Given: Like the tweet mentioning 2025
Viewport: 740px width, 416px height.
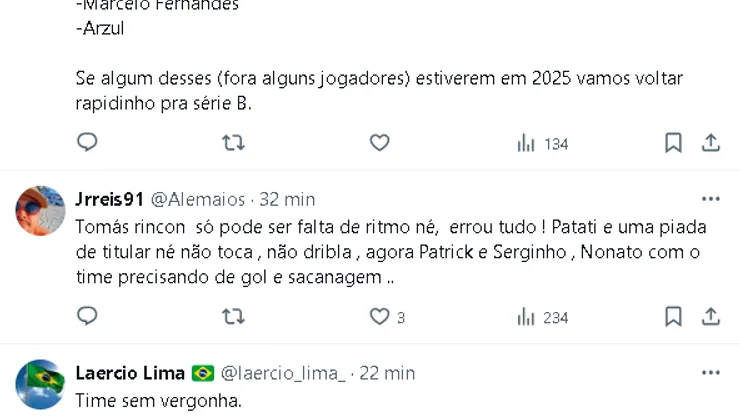Looking at the screenshot, I should [x=379, y=143].
